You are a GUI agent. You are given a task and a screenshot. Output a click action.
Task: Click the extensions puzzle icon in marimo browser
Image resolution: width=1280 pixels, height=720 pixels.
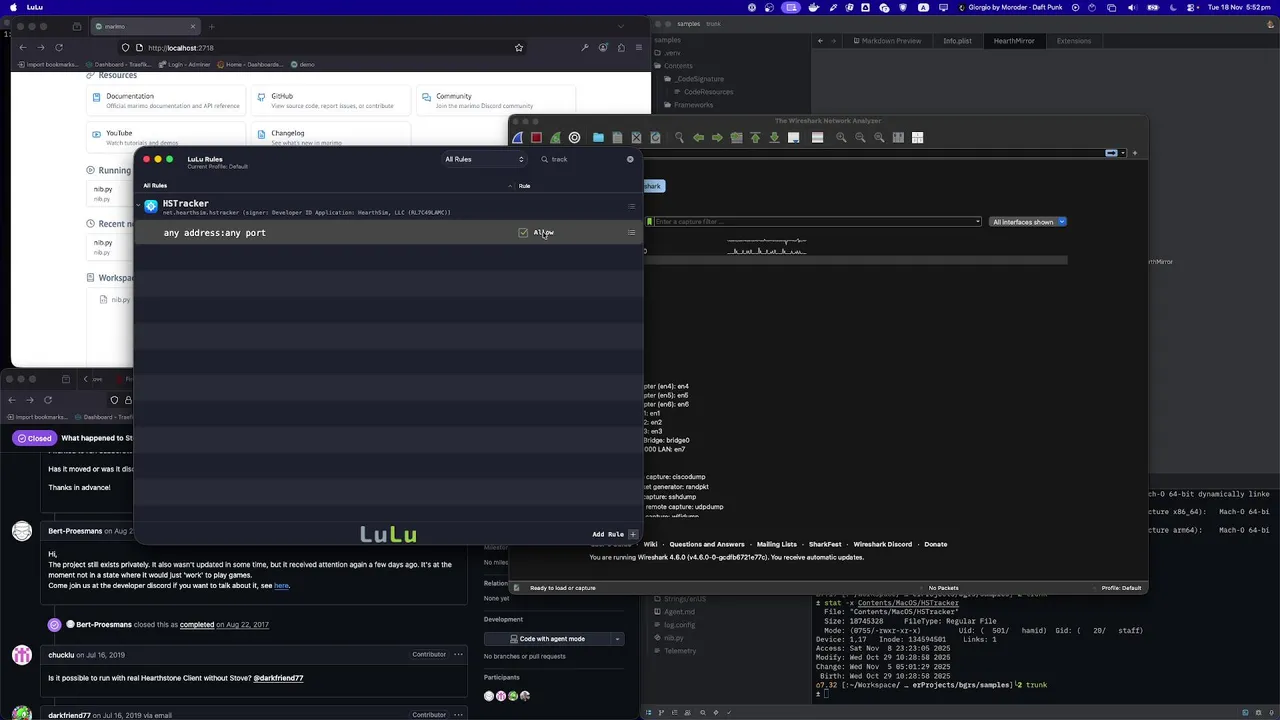tap(621, 47)
